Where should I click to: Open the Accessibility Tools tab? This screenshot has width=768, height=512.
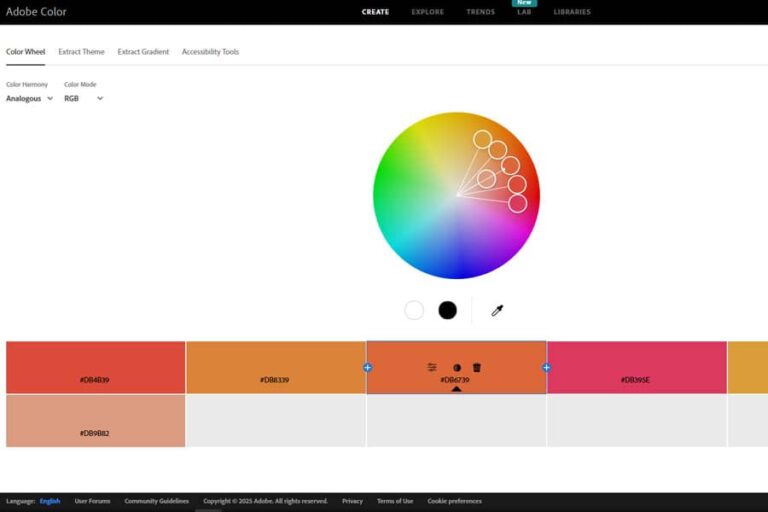point(210,52)
